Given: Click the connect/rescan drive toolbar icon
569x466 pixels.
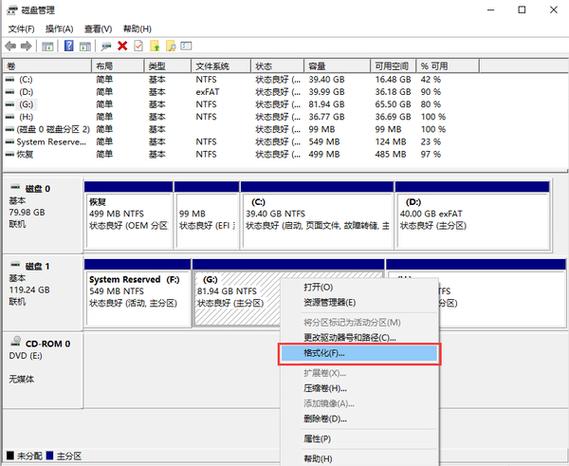Looking at the screenshot, I should pos(106,46).
